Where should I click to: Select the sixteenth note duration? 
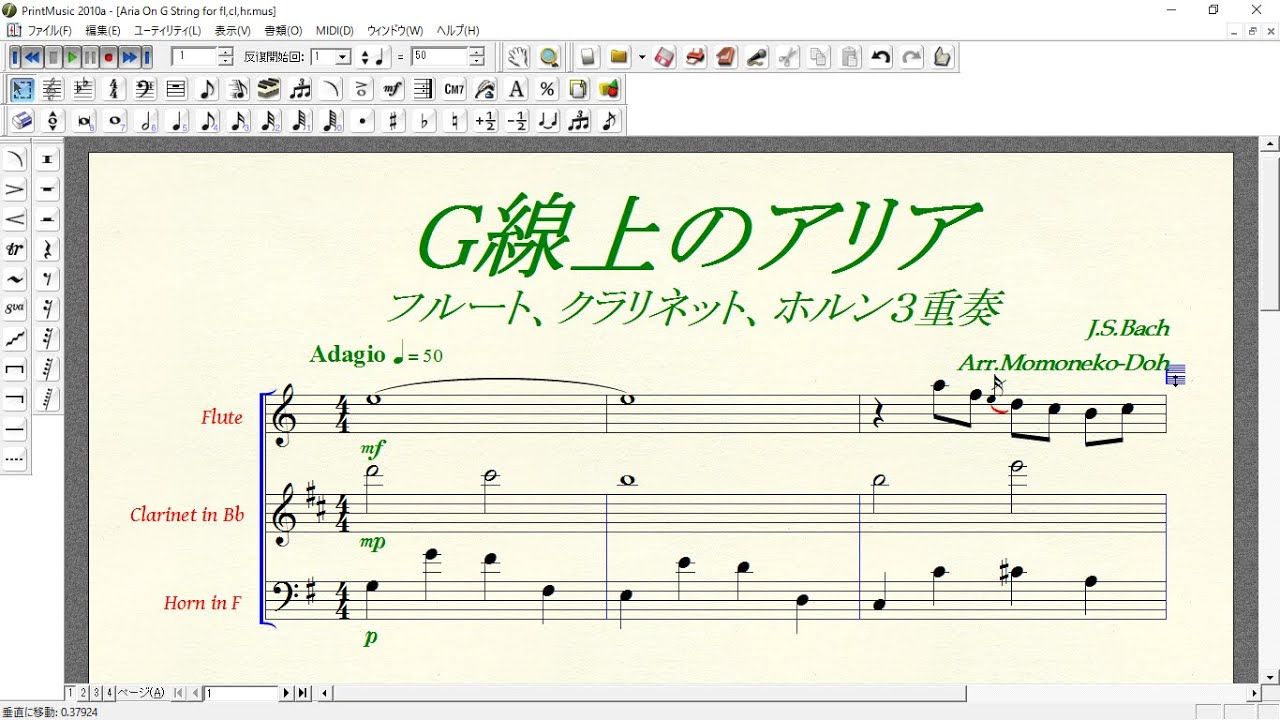tap(239, 122)
